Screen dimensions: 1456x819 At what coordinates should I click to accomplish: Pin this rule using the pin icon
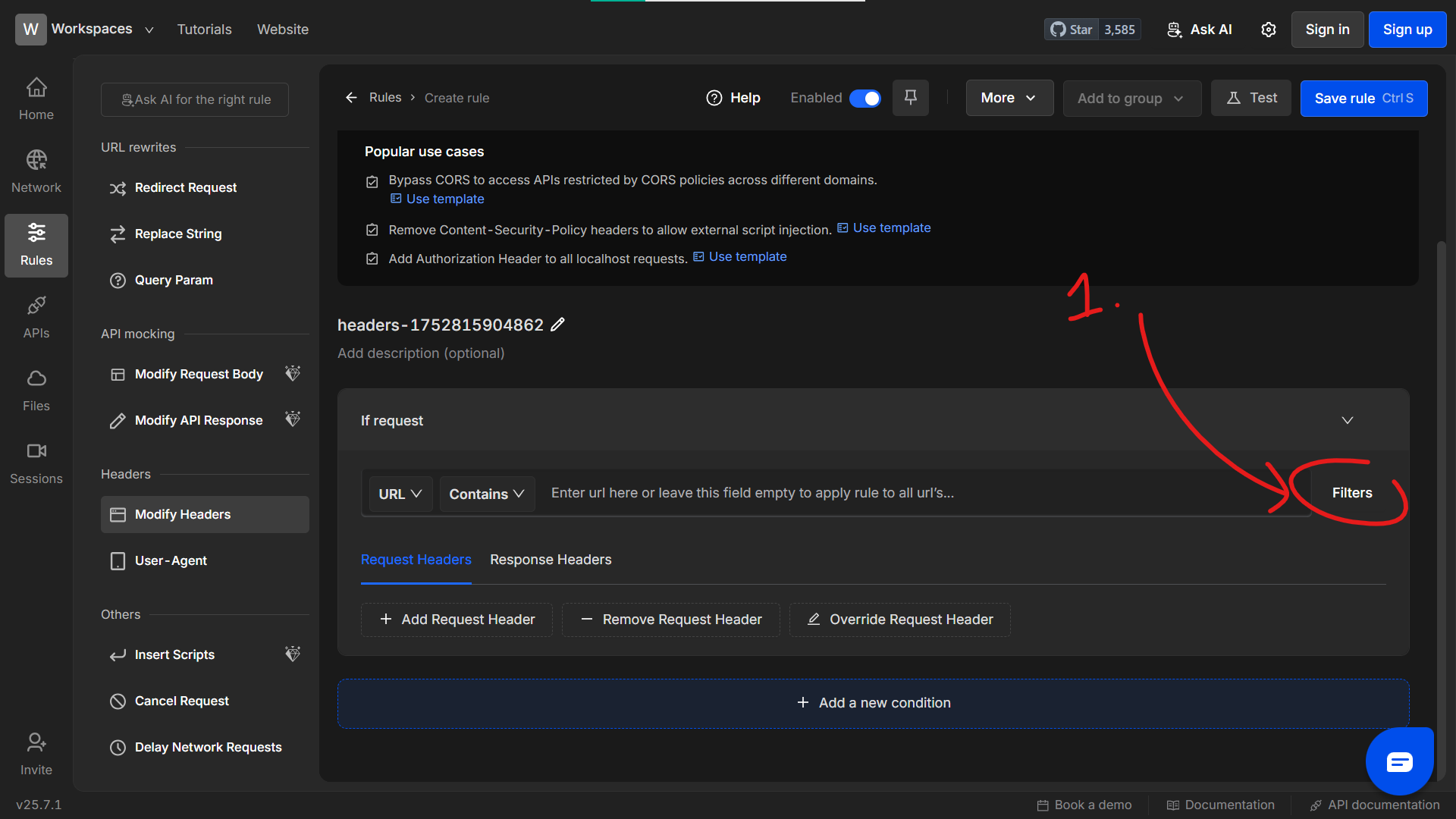[x=910, y=97]
